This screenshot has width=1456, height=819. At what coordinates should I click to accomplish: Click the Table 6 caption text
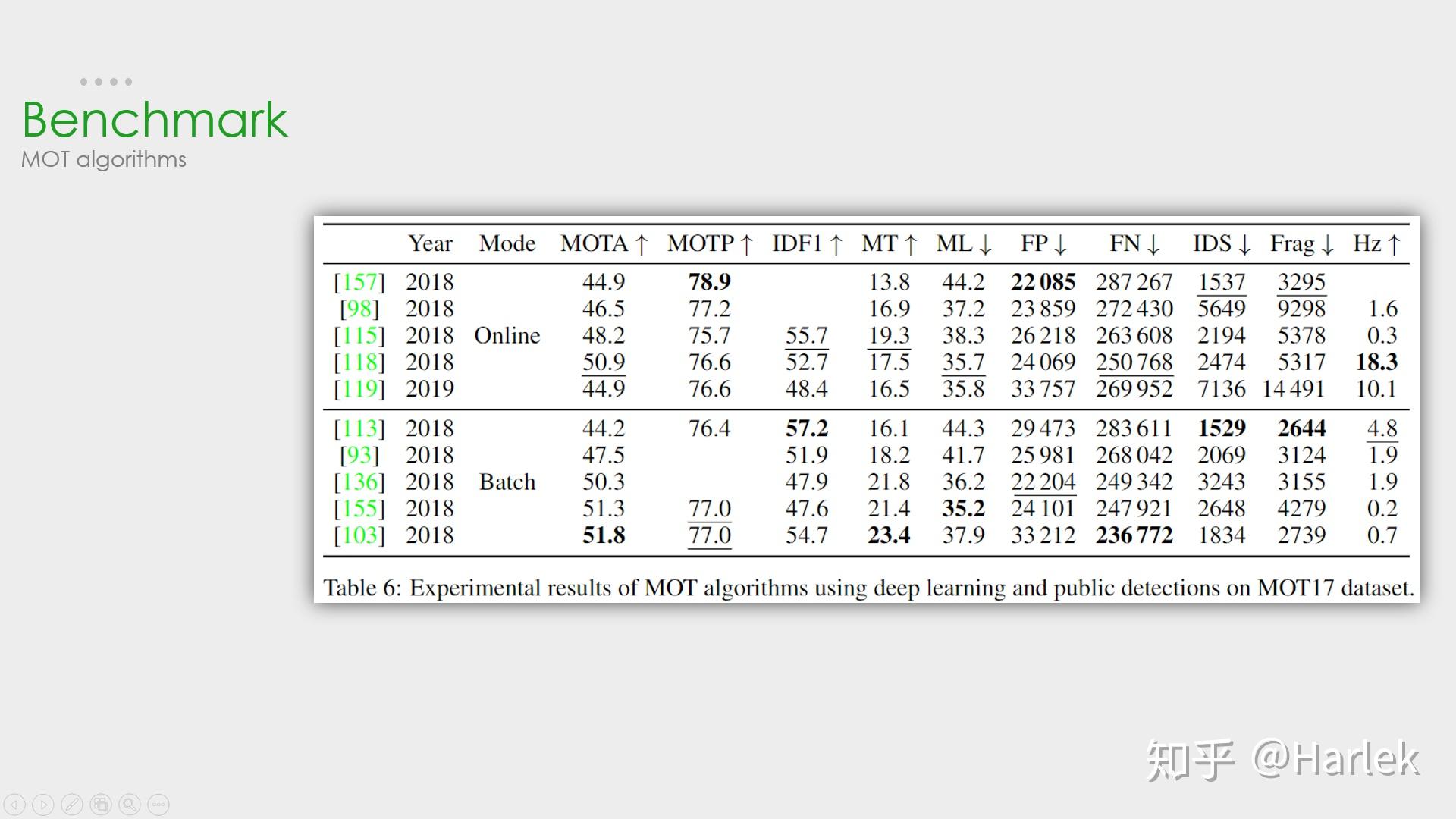tap(868, 588)
